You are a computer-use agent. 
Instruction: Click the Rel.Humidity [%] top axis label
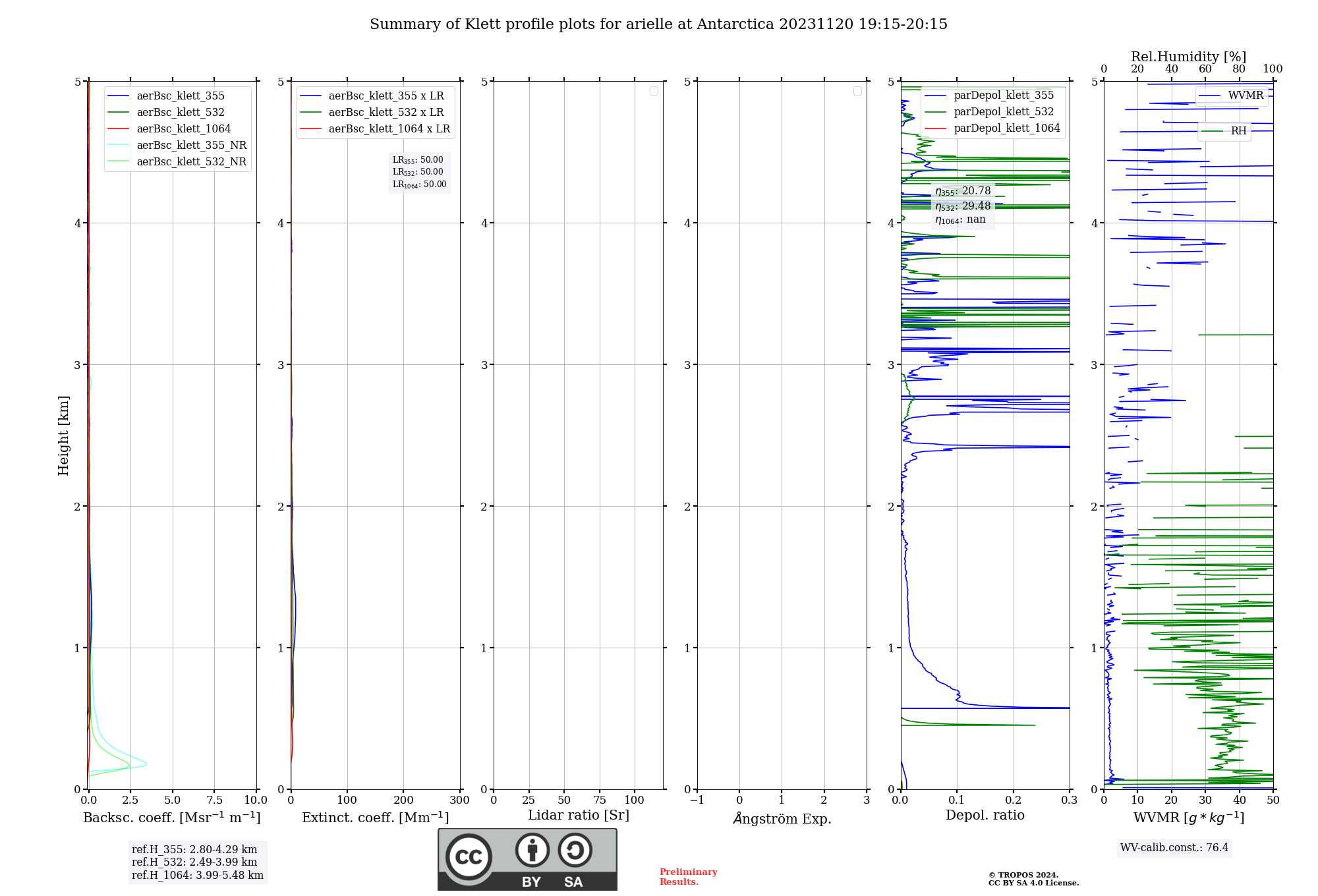1188,57
